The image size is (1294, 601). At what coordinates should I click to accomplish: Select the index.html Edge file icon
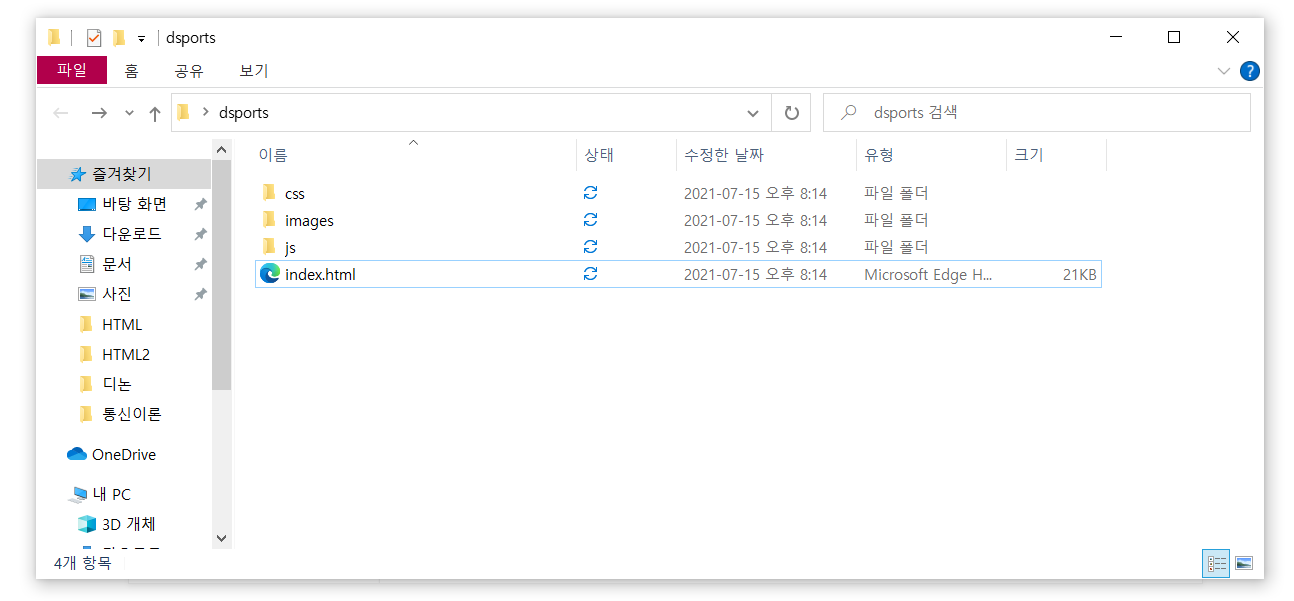coord(269,274)
